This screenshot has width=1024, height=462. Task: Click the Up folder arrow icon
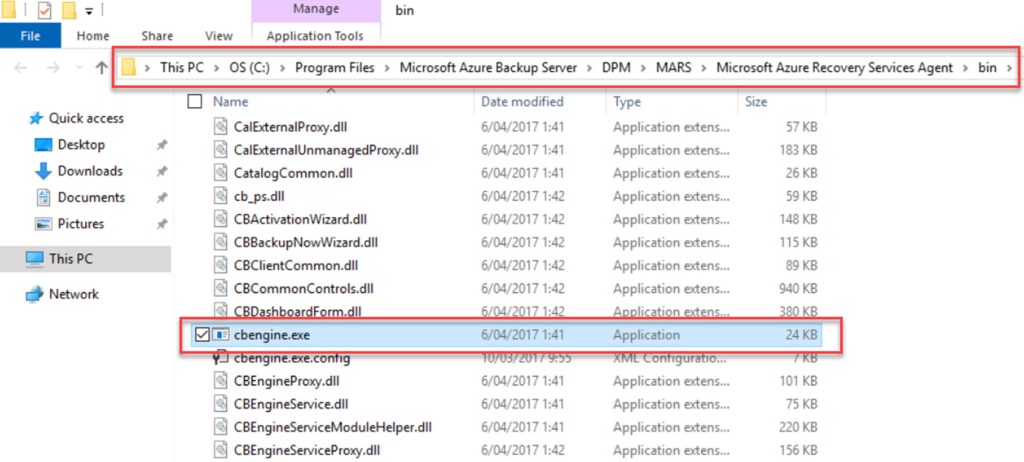[101, 68]
